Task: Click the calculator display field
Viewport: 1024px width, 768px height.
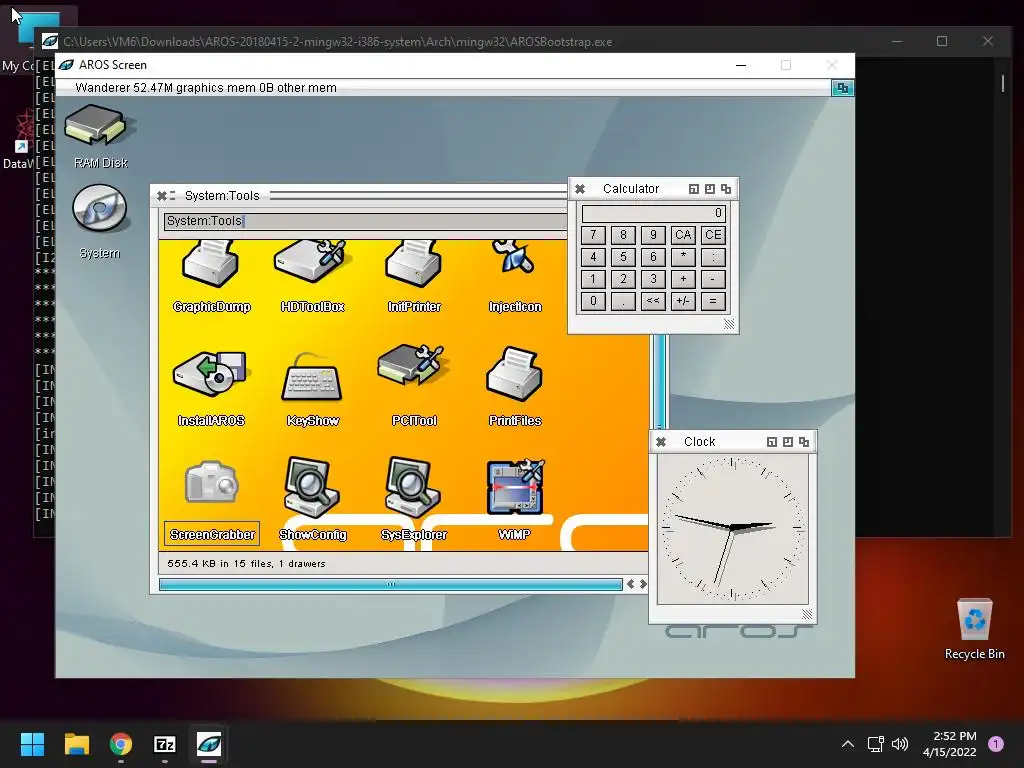Action: 654,214
